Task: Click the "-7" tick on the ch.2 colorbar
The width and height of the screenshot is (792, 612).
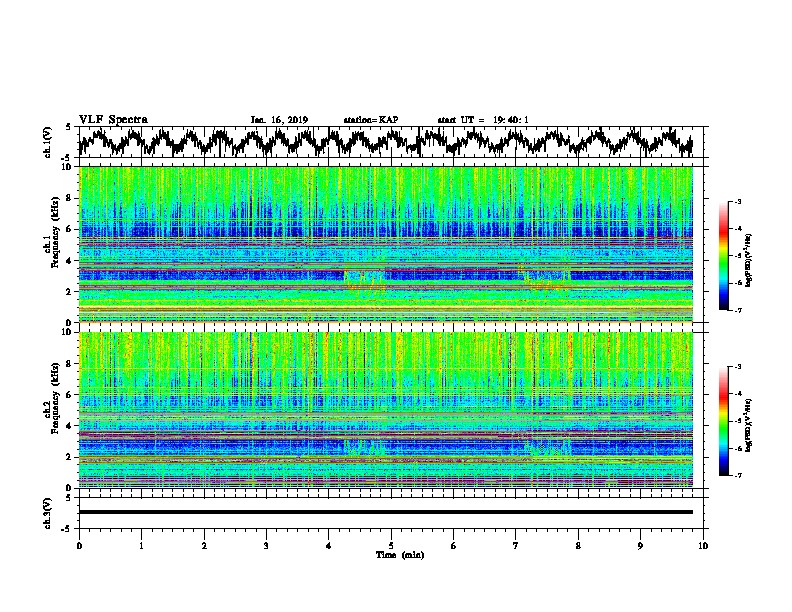Action: 738,475
